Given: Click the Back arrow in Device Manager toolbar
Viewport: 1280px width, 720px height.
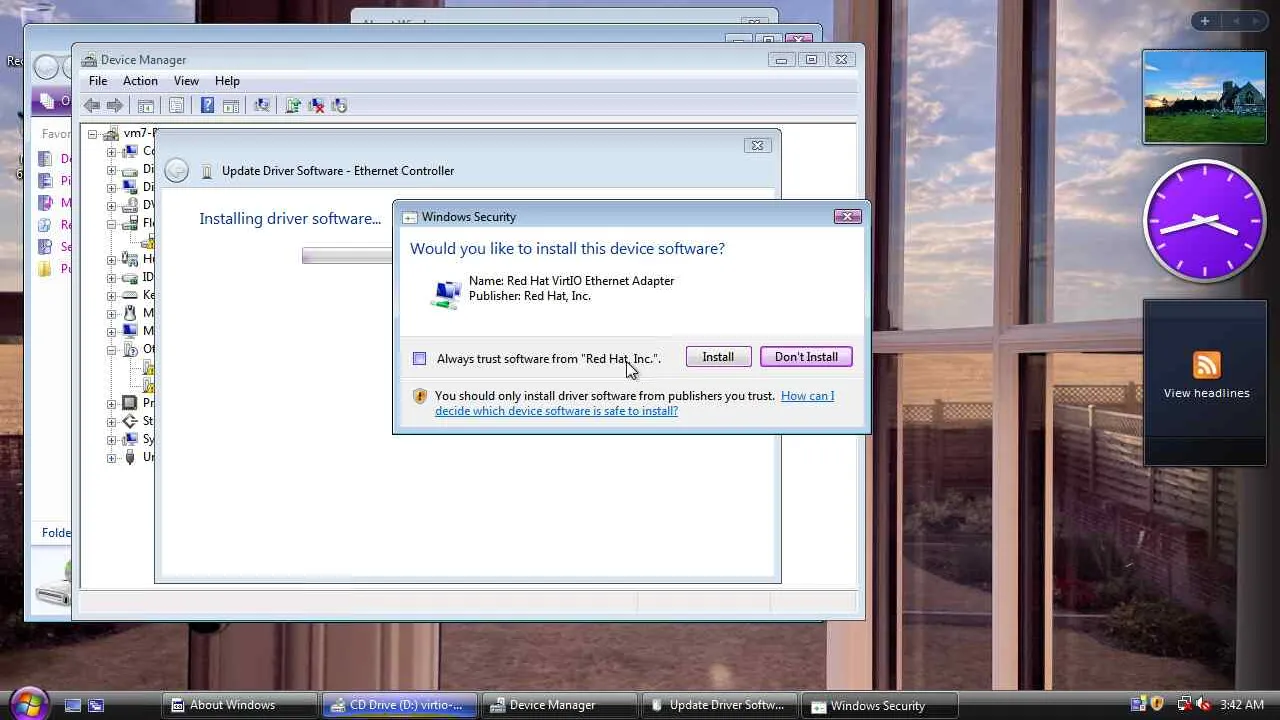Looking at the screenshot, I should [x=92, y=105].
